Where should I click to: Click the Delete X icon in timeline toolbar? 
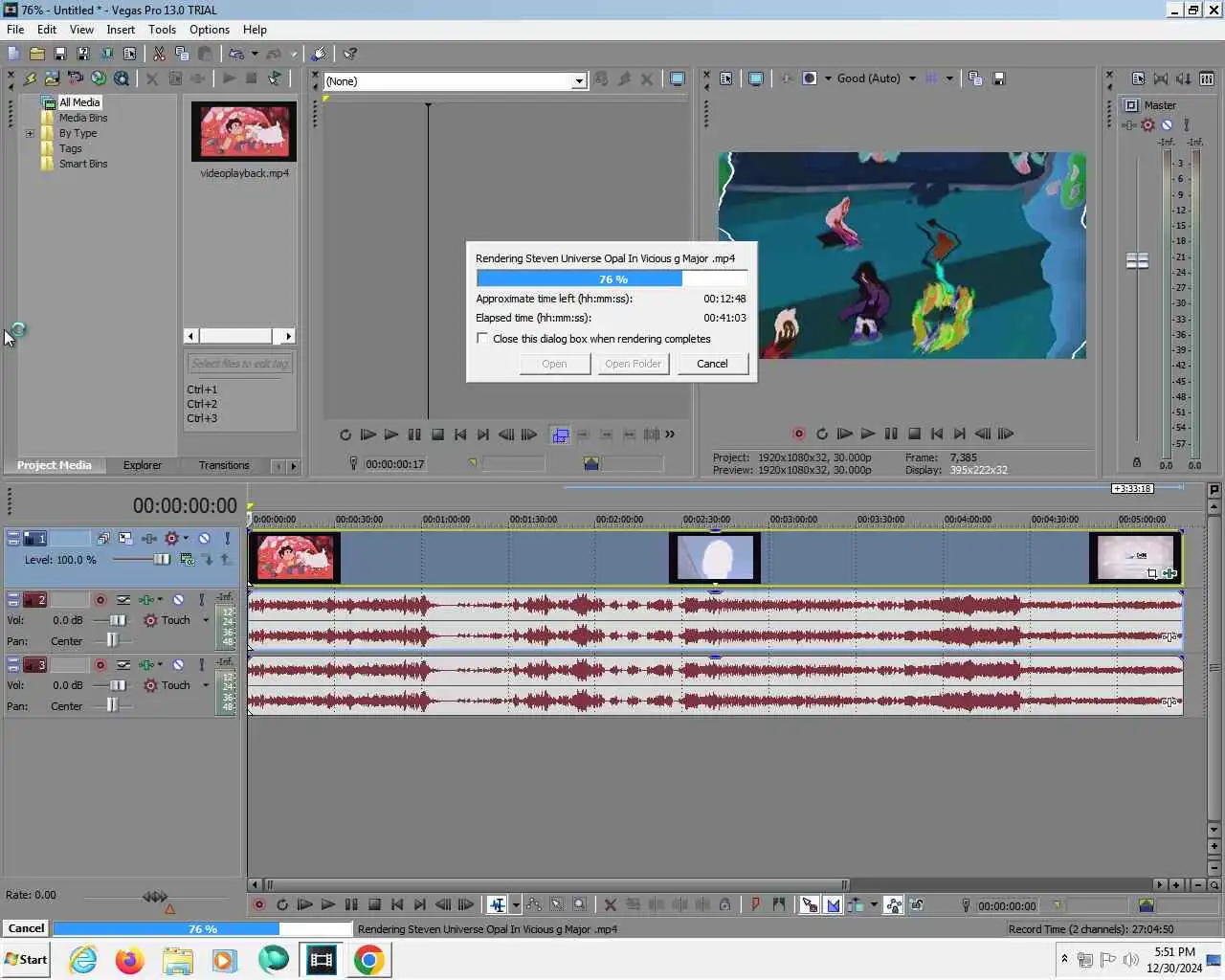(611, 904)
